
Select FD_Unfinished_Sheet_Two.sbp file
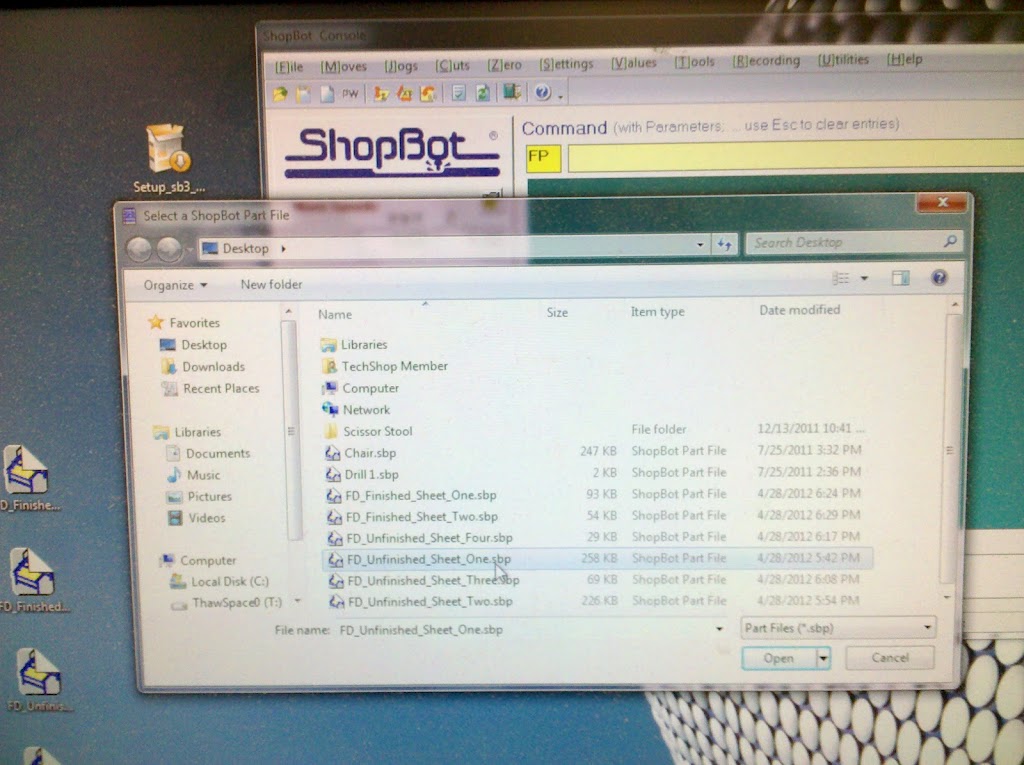tap(421, 602)
